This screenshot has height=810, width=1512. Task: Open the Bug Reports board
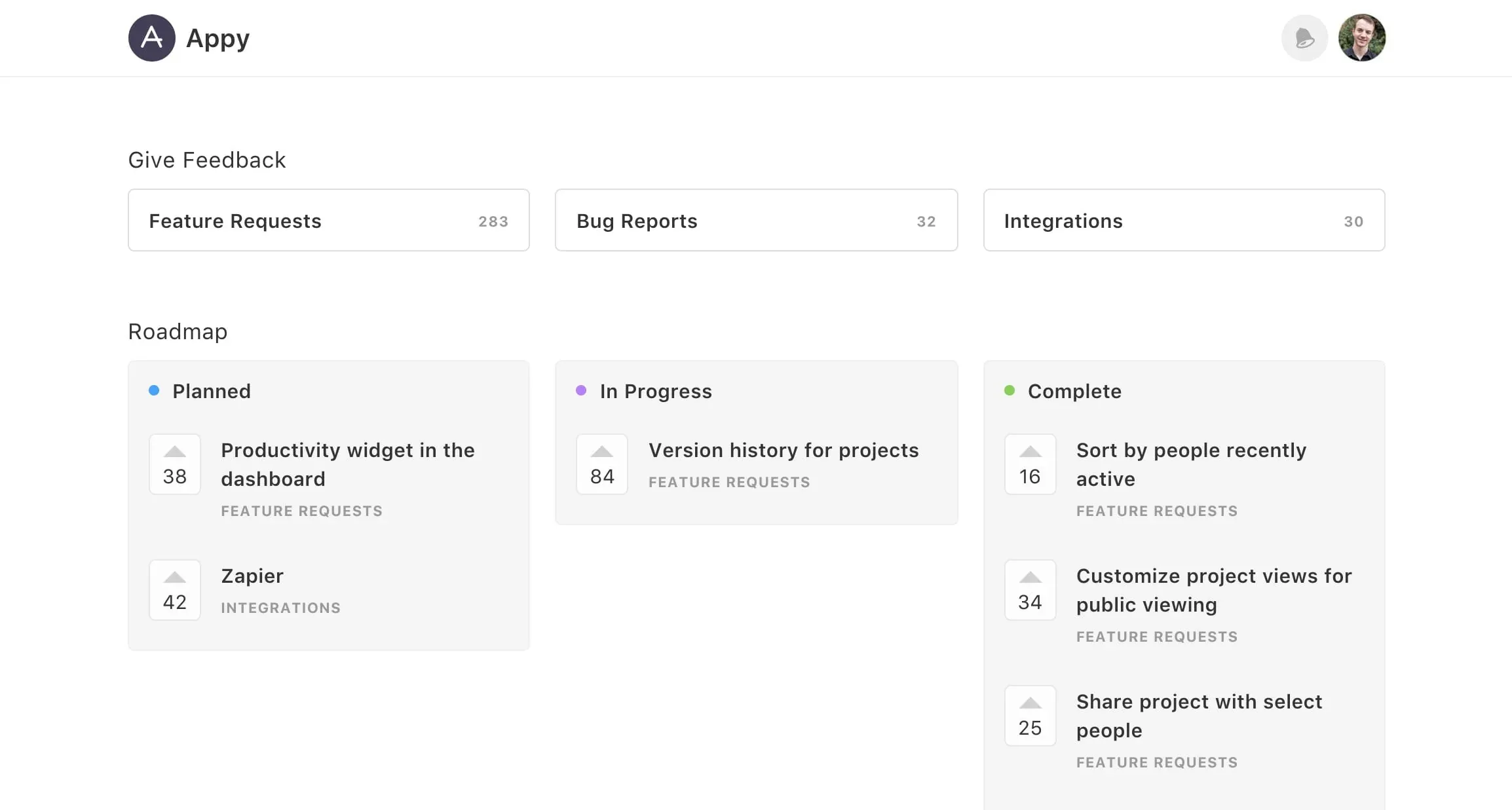[x=756, y=220]
